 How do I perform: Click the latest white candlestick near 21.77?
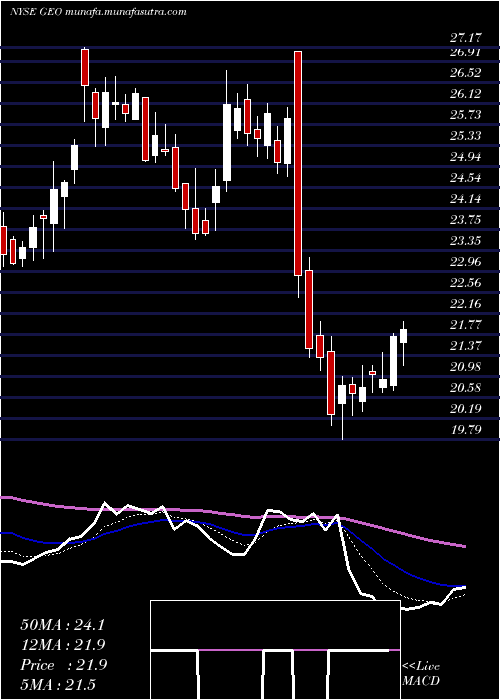pyautogui.click(x=404, y=336)
